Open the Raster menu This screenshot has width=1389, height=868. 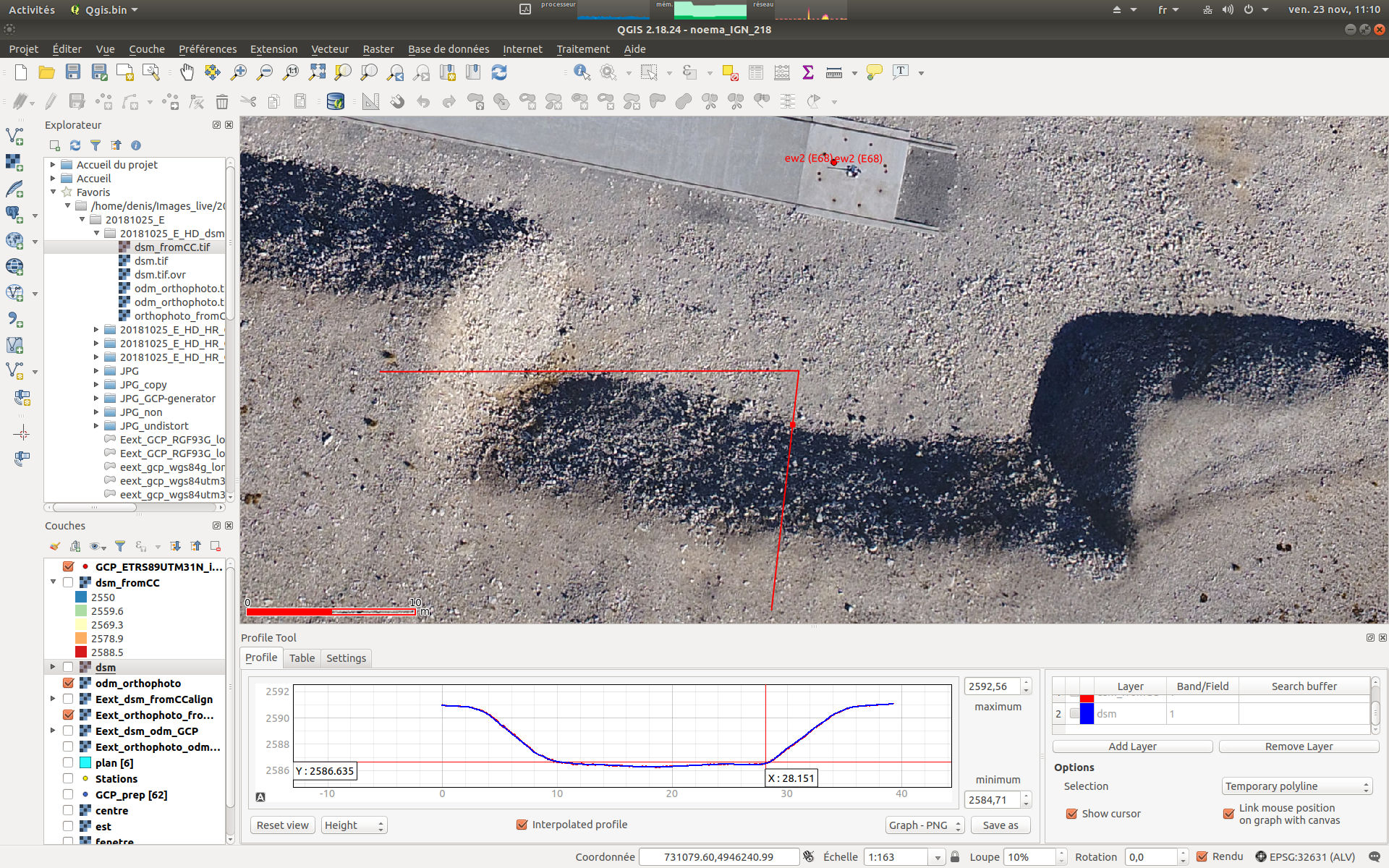click(378, 48)
